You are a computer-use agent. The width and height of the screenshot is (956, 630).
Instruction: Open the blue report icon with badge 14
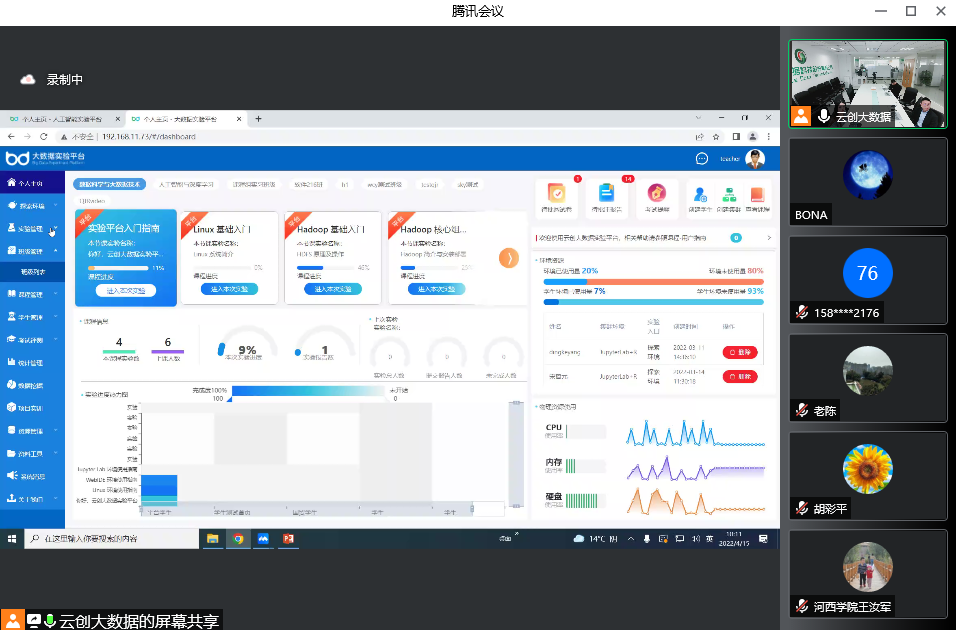pyautogui.click(x=606, y=194)
